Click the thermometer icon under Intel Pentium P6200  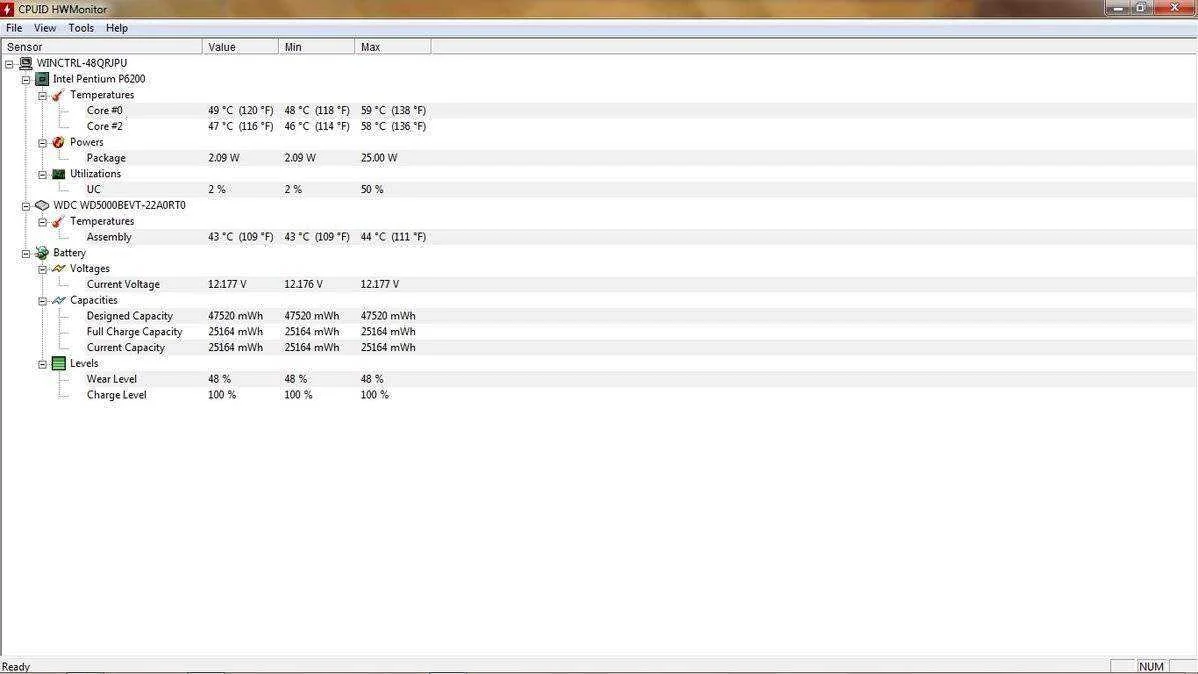pyautogui.click(x=58, y=95)
